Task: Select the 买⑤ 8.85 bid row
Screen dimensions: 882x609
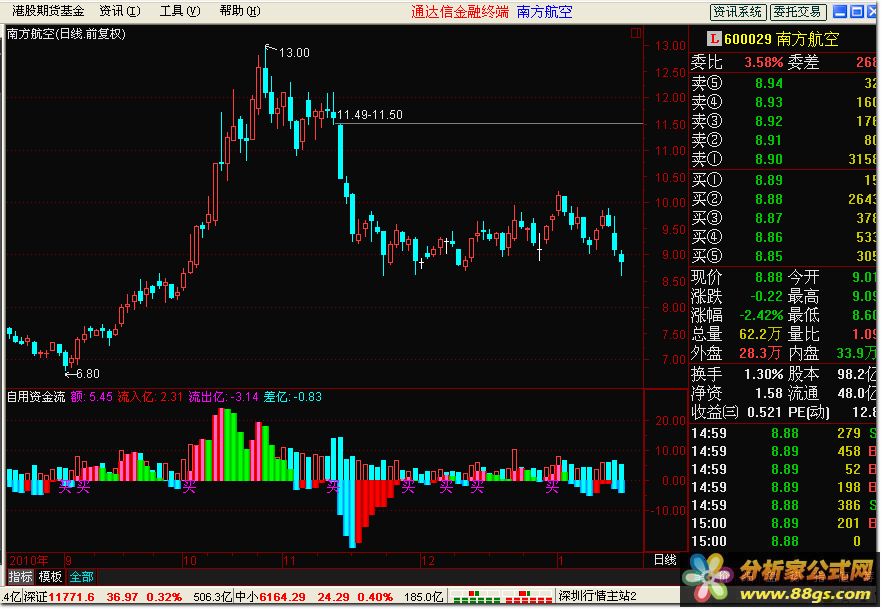Action: point(783,256)
